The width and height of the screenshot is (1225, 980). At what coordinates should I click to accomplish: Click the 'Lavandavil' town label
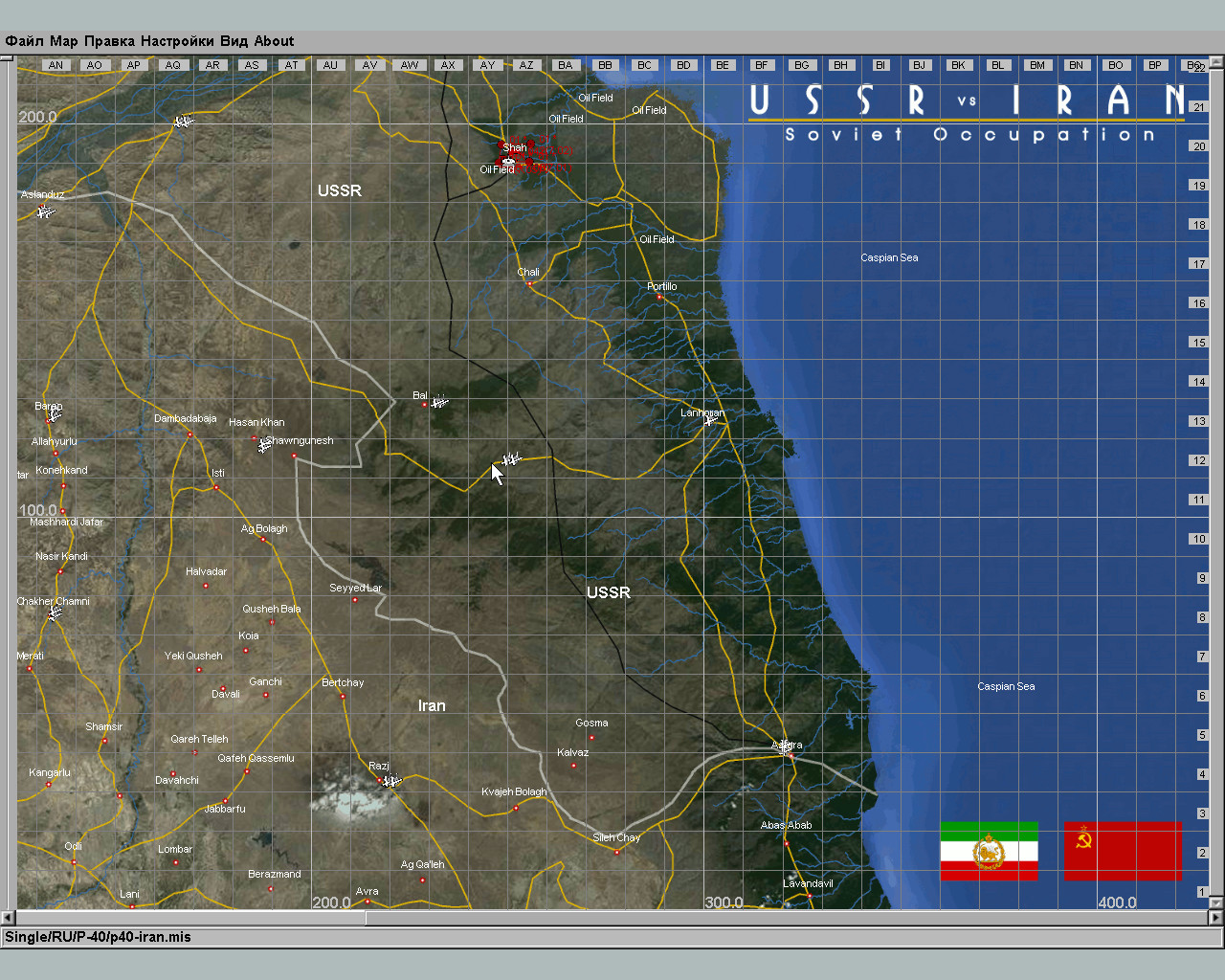(808, 883)
